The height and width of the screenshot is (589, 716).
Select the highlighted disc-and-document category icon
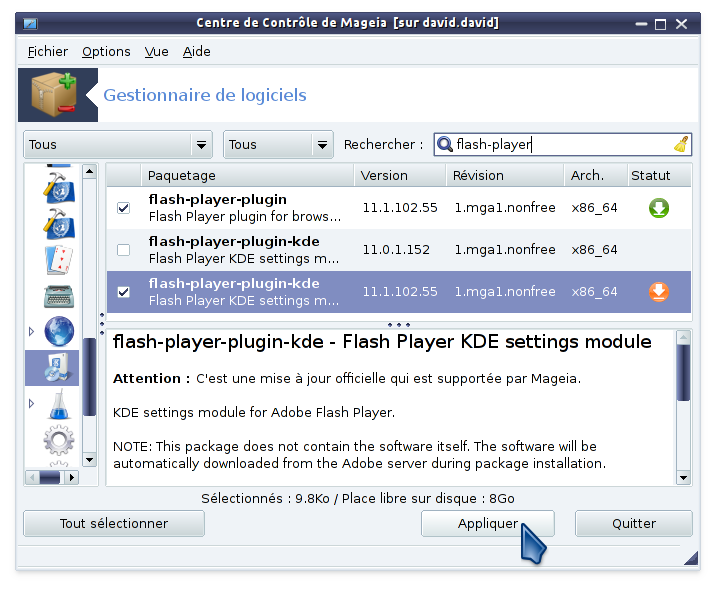[x=58, y=367]
